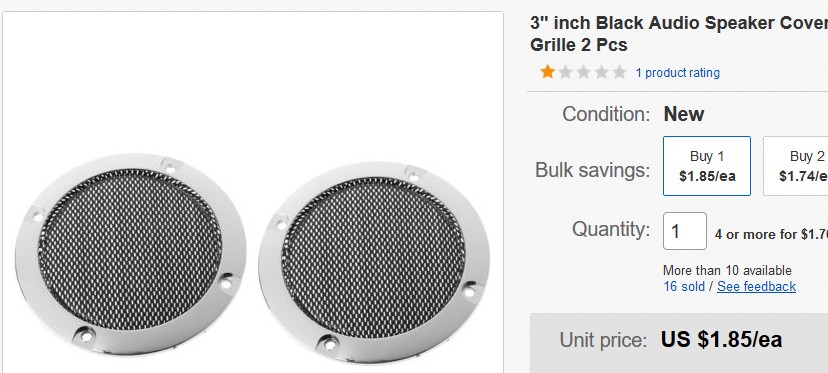Click the "Bulk savings:" label

pyautogui.click(x=592, y=170)
